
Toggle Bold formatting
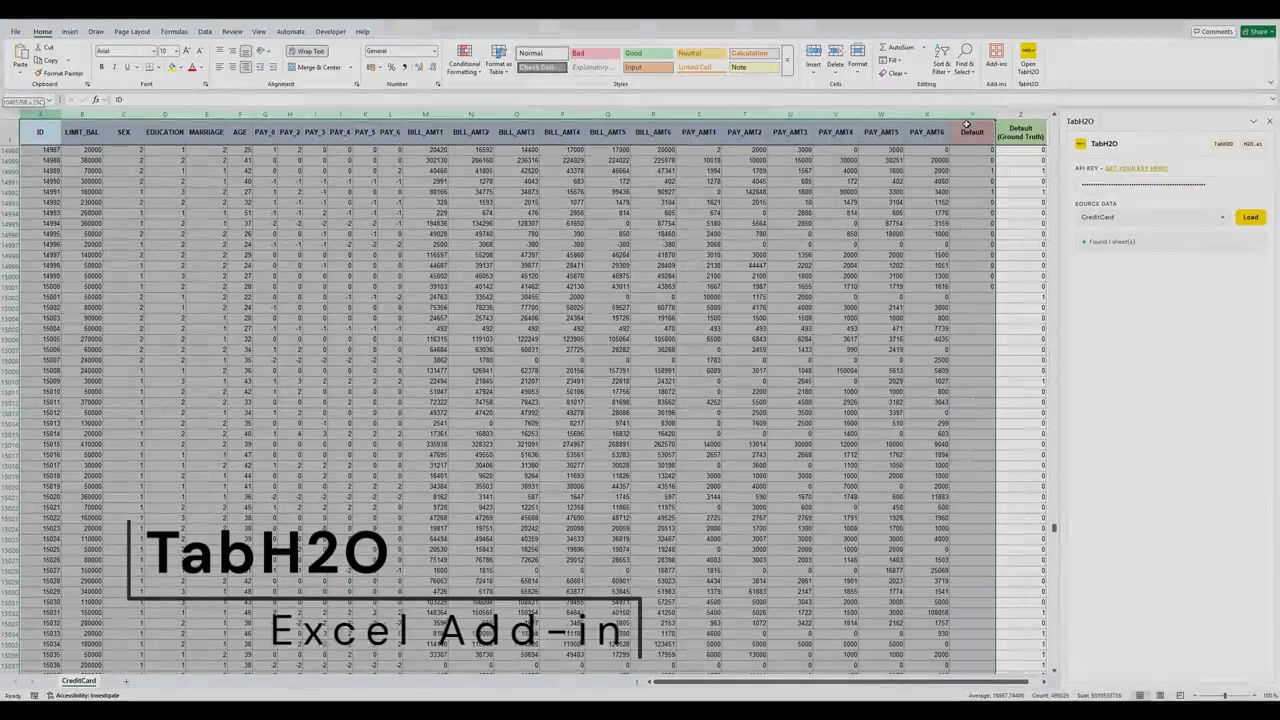pos(101,67)
